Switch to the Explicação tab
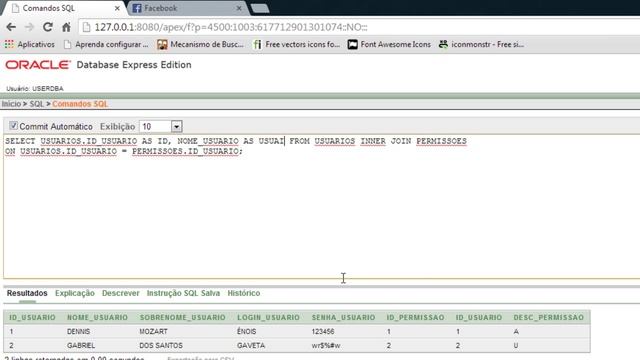The height and width of the screenshot is (360, 640). click(x=75, y=293)
